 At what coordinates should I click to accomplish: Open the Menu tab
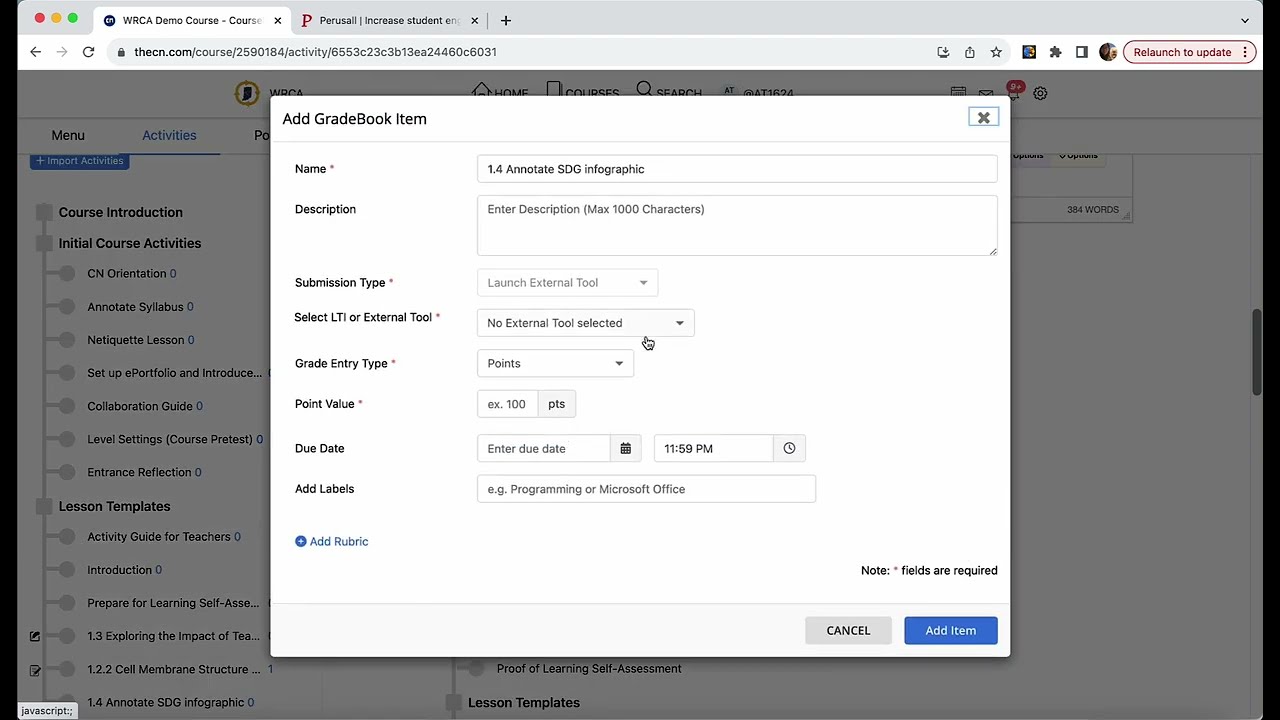point(68,135)
